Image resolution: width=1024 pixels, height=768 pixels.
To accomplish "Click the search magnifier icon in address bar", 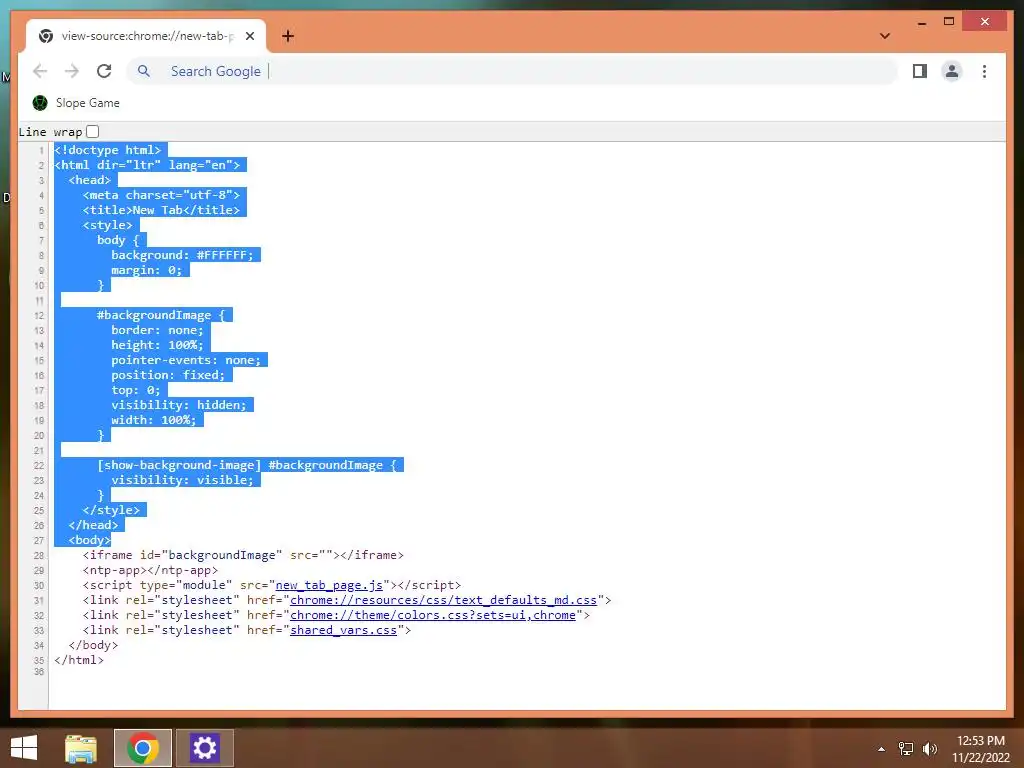I will [x=144, y=71].
